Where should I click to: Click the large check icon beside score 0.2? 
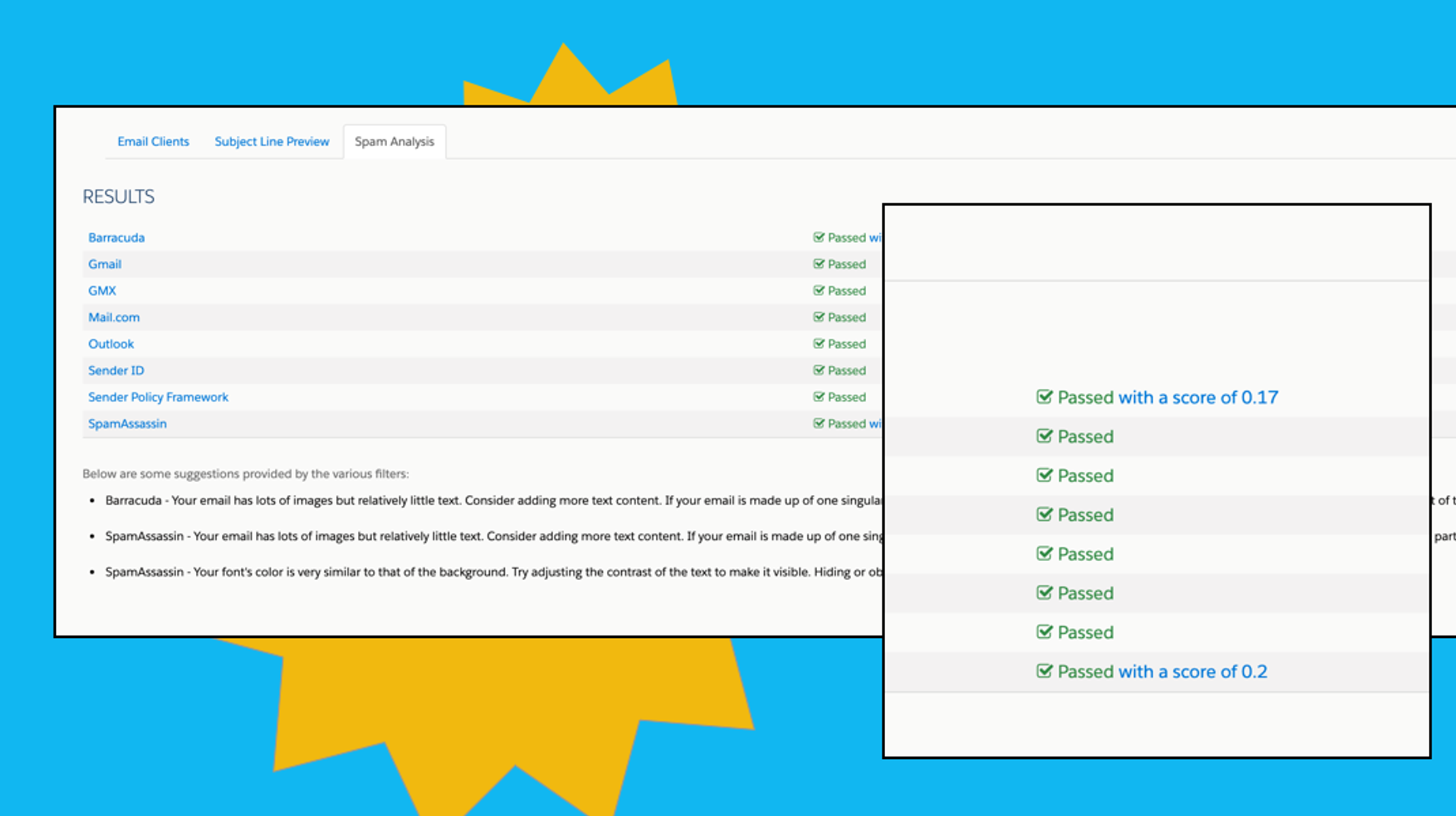(1044, 671)
